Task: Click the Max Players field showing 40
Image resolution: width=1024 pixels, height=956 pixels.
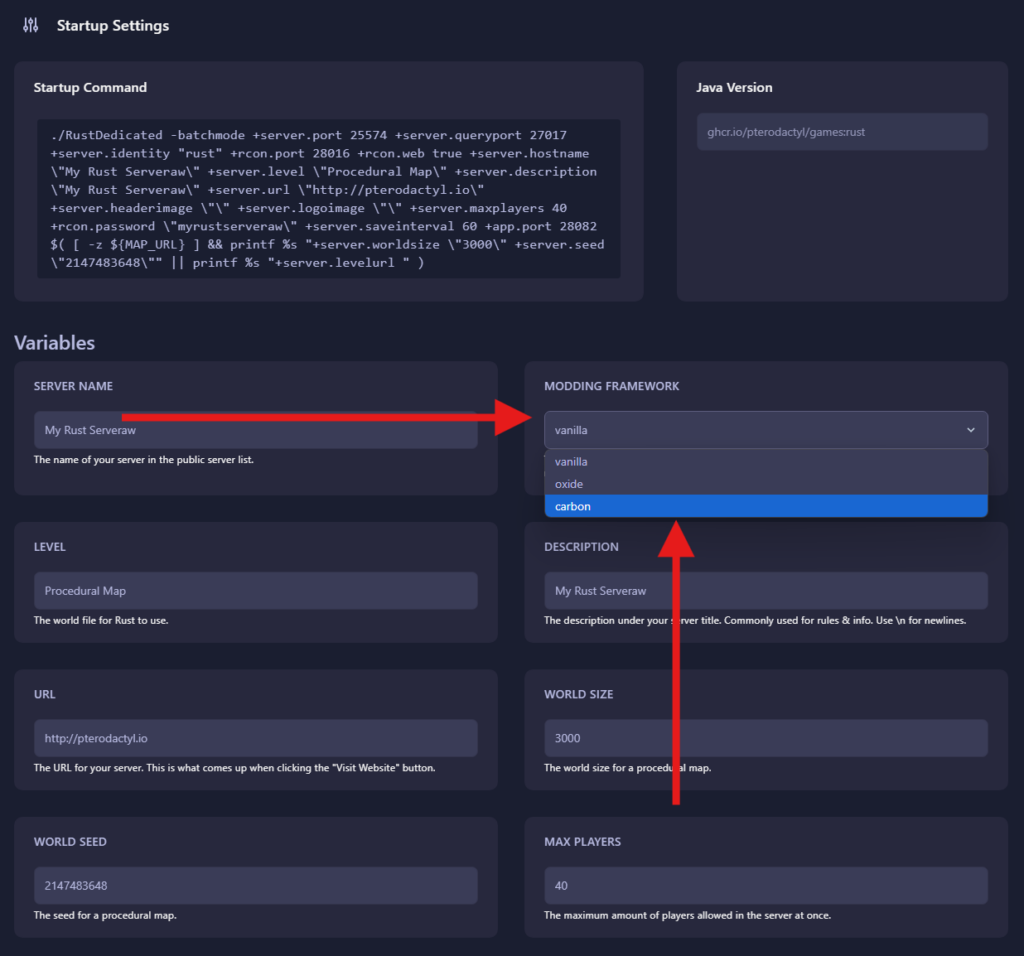Action: point(765,886)
